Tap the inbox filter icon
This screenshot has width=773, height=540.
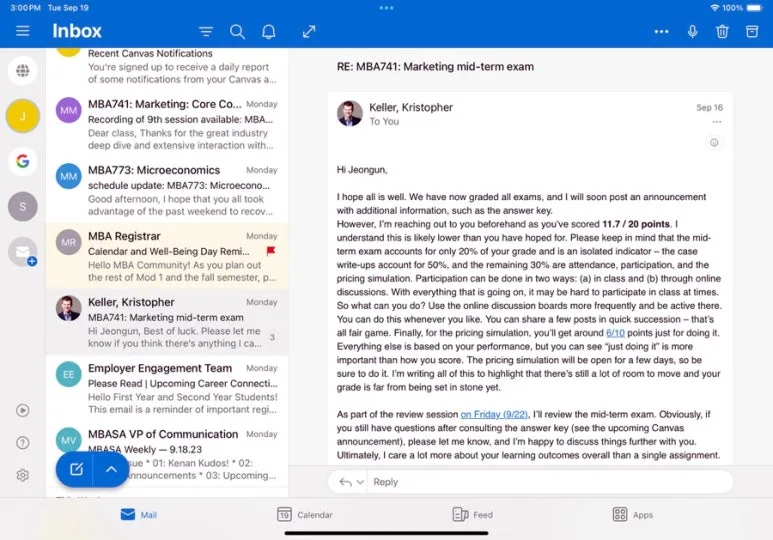point(206,32)
